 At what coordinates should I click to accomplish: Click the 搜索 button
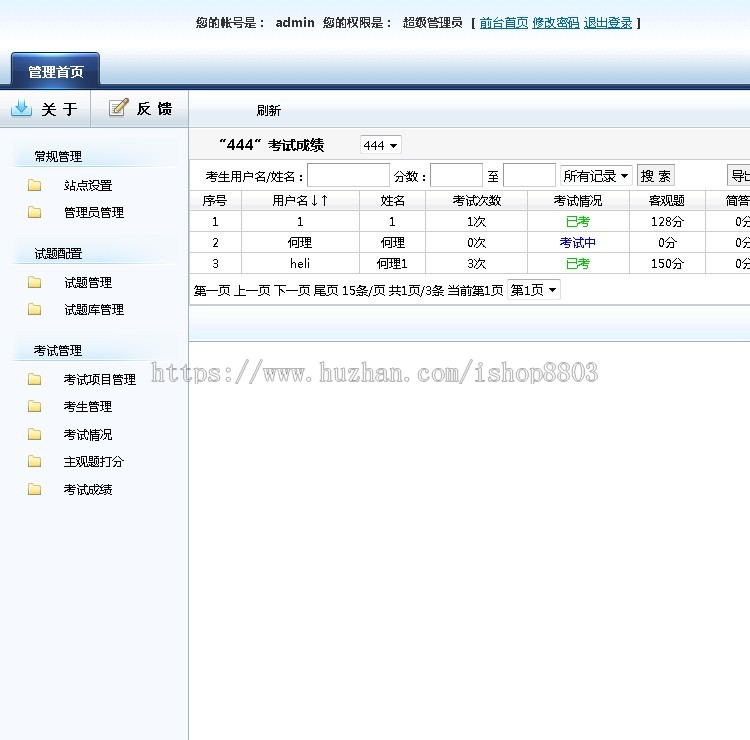656,176
